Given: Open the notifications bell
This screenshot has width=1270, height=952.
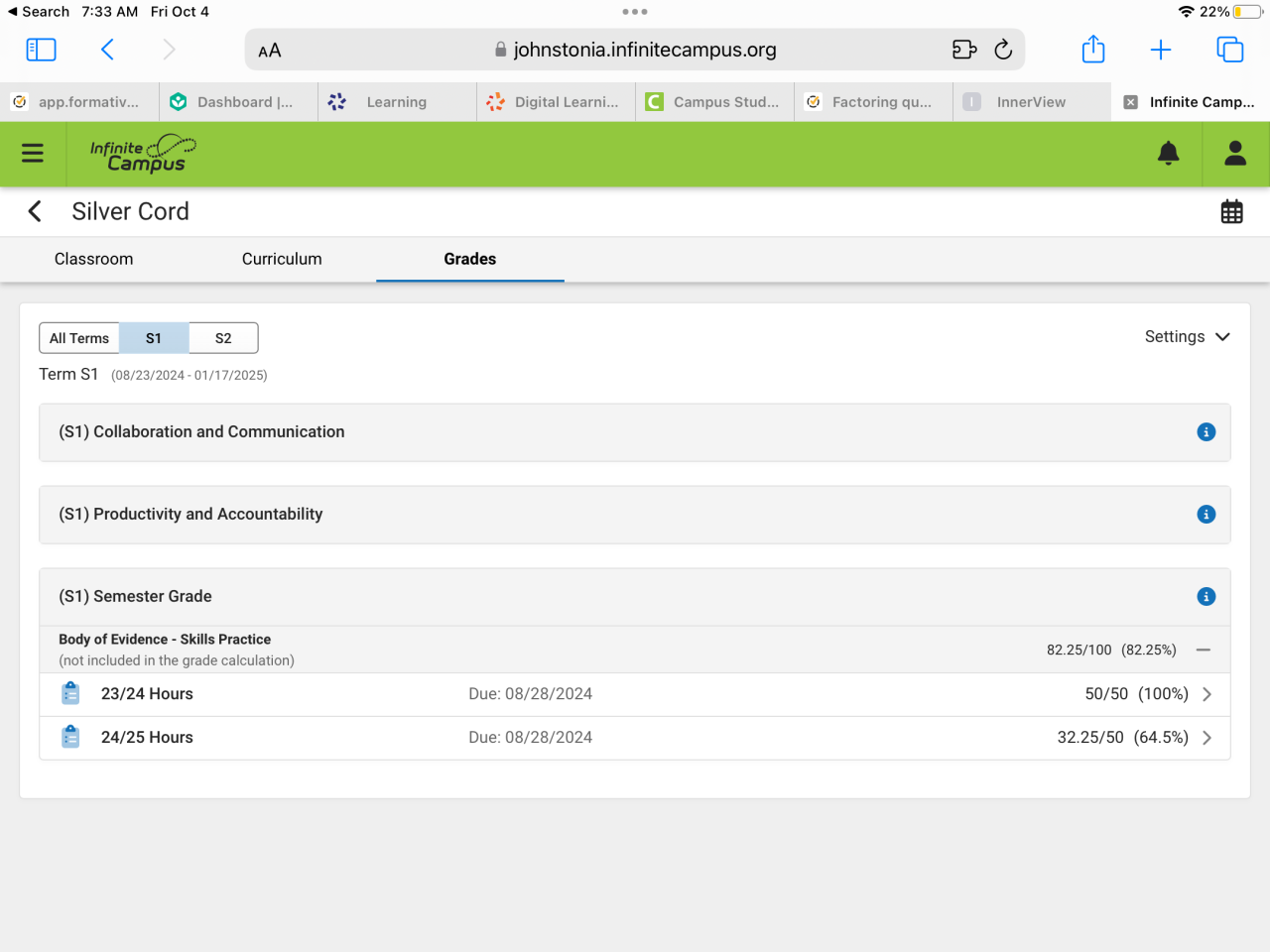Looking at the screenshot, I should click(x=1169, y=153).
